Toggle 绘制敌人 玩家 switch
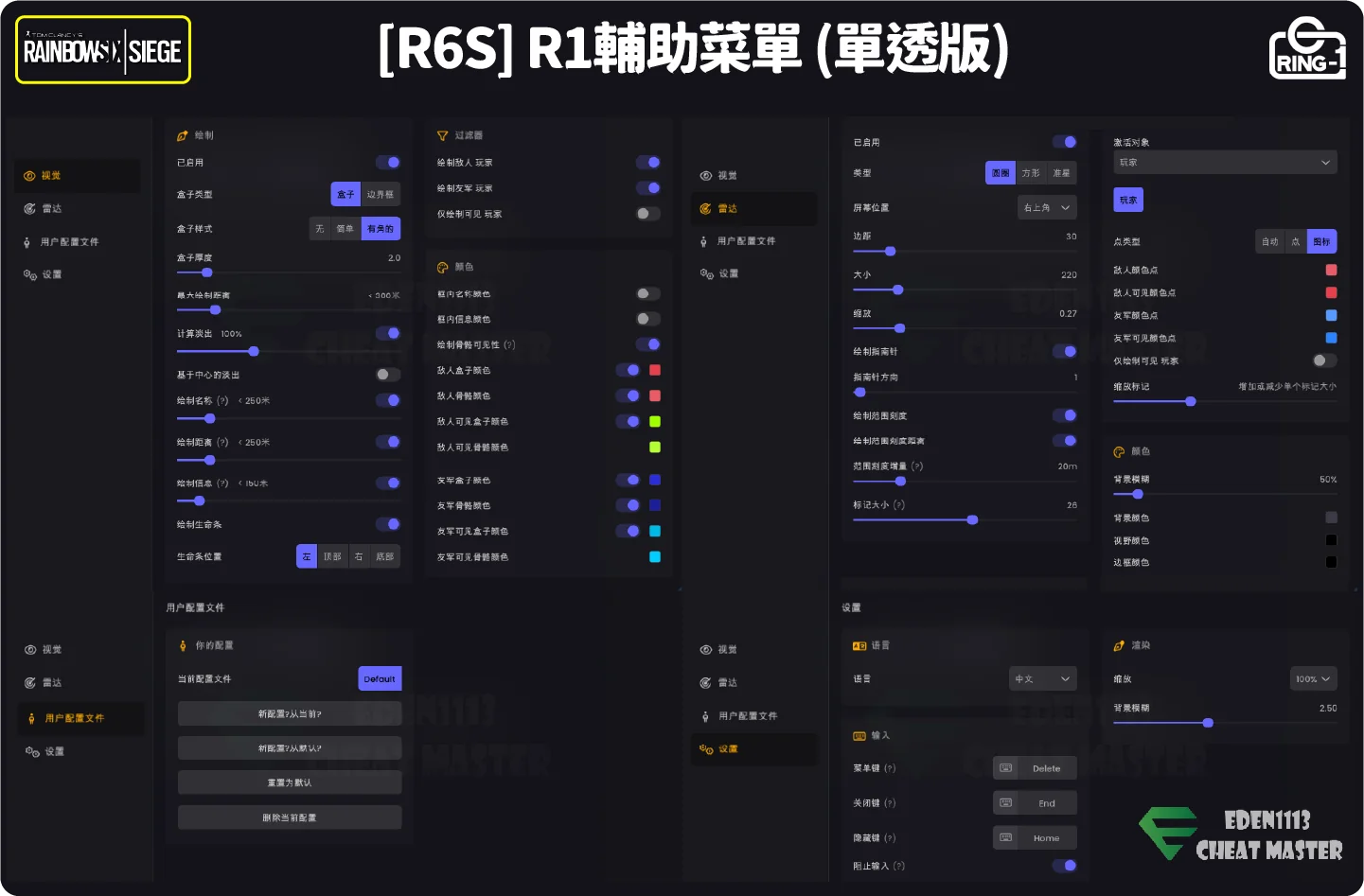 point(648,163)
